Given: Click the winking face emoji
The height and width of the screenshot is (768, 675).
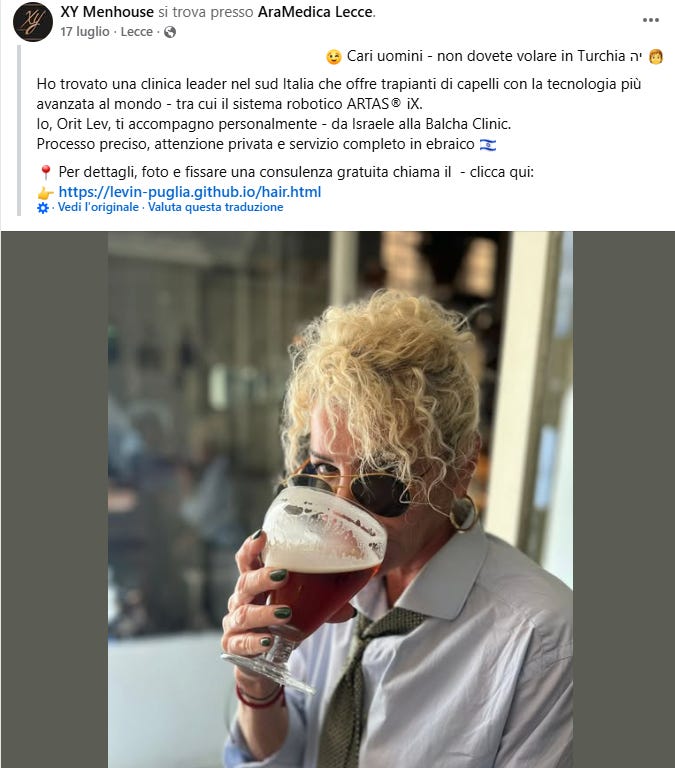Looking at the screenshot, I should (x=334, y=57).
